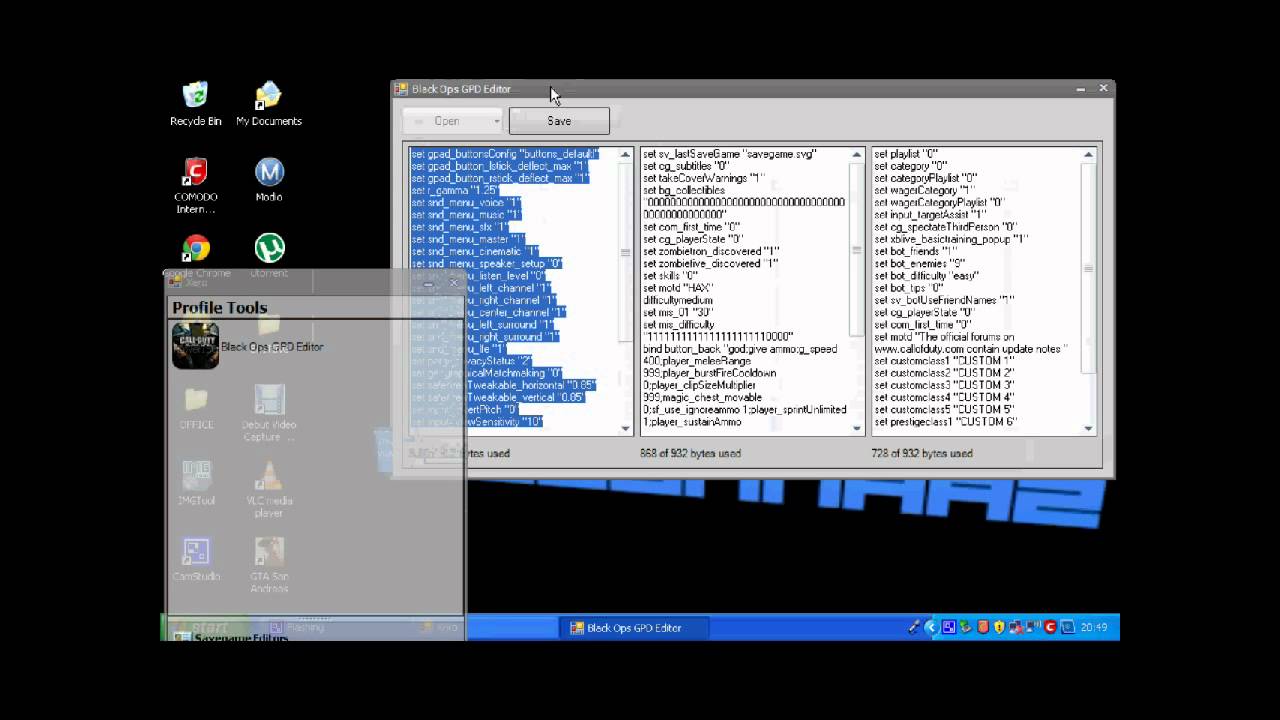Click the line set r_gamma "1.25"
The width and height of the screenshot is (1280, 720).
455,190
